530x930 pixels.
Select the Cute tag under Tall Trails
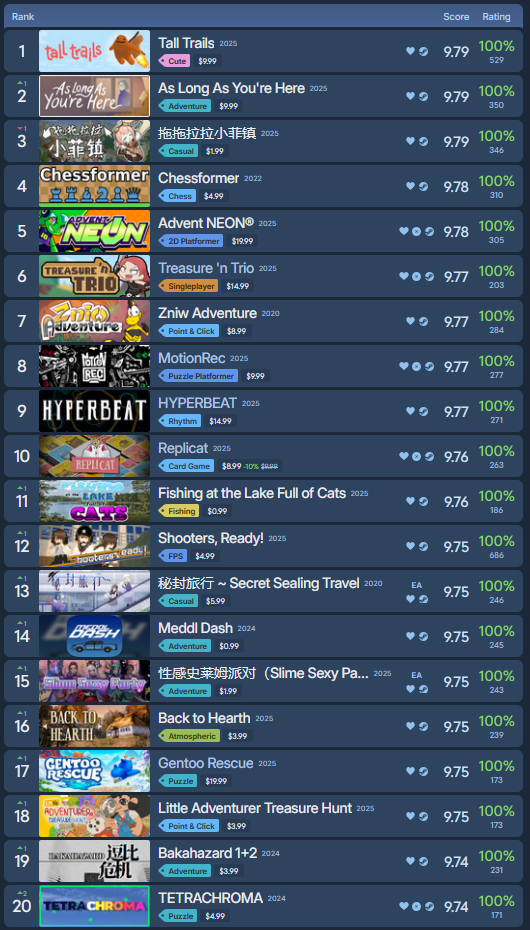coord(174,61)
